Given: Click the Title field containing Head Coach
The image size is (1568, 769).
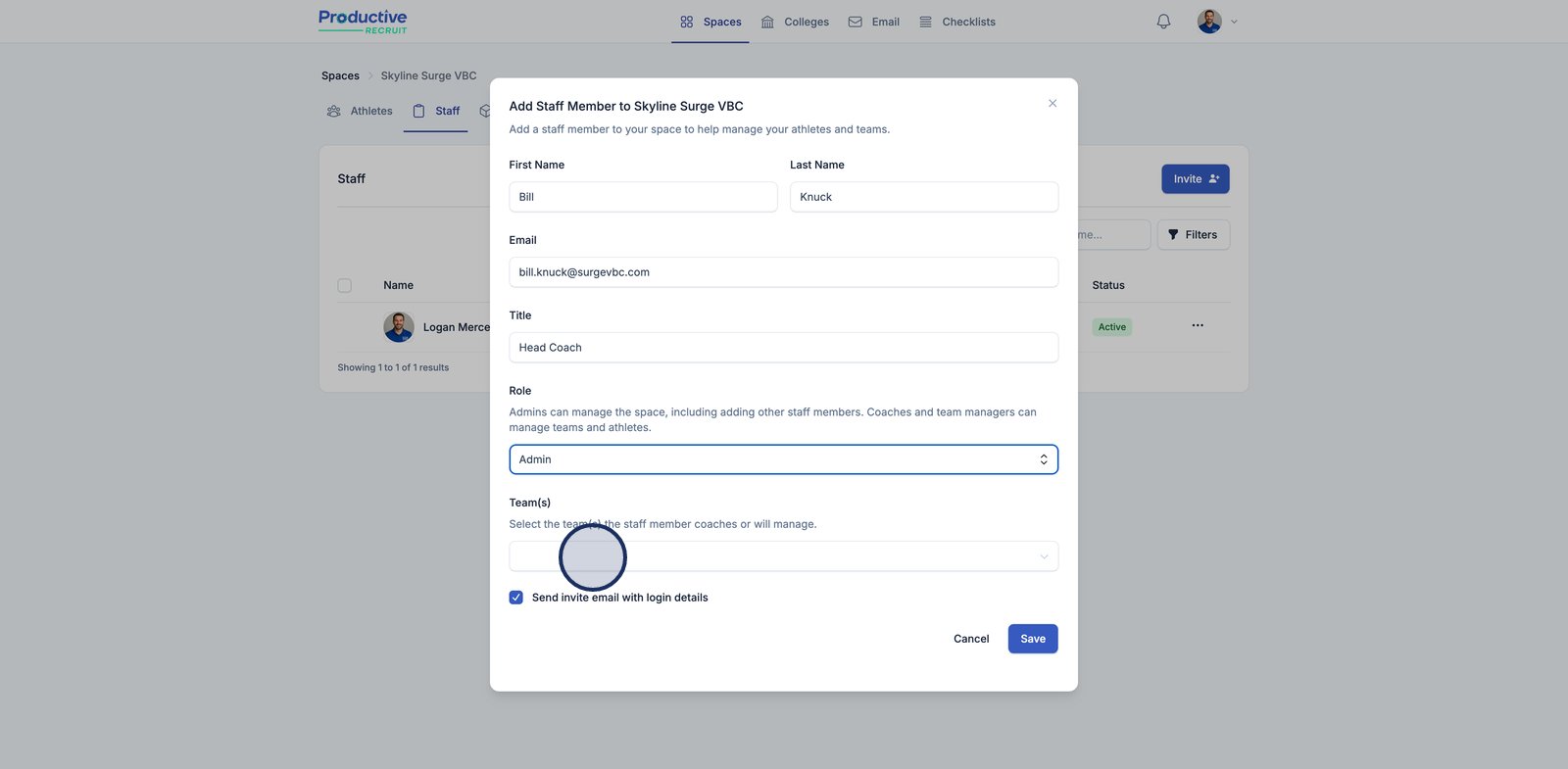Looking at the screenshot, I should click(x=783, y=348).
